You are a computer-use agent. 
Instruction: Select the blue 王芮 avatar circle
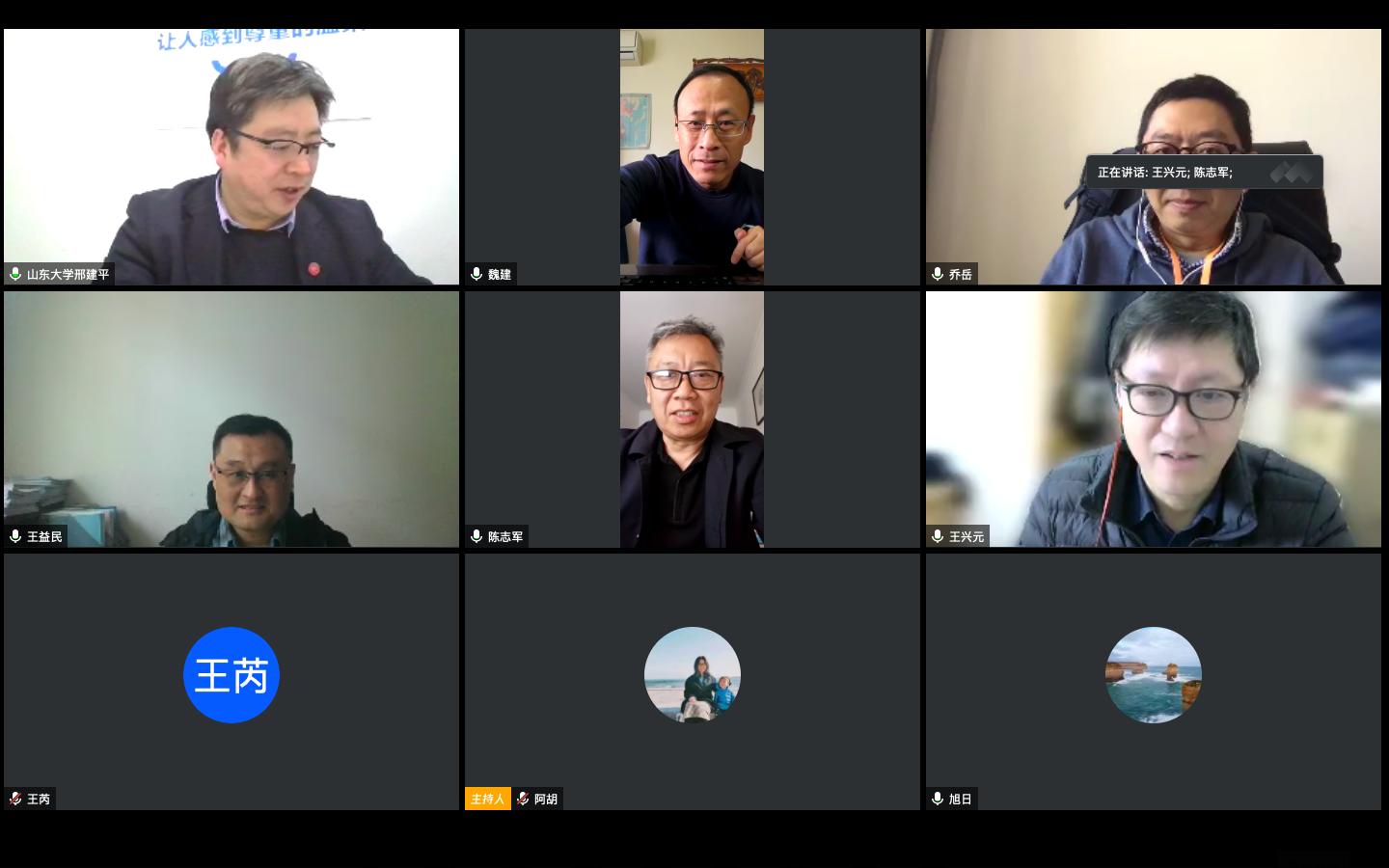(x=231, y=675)
